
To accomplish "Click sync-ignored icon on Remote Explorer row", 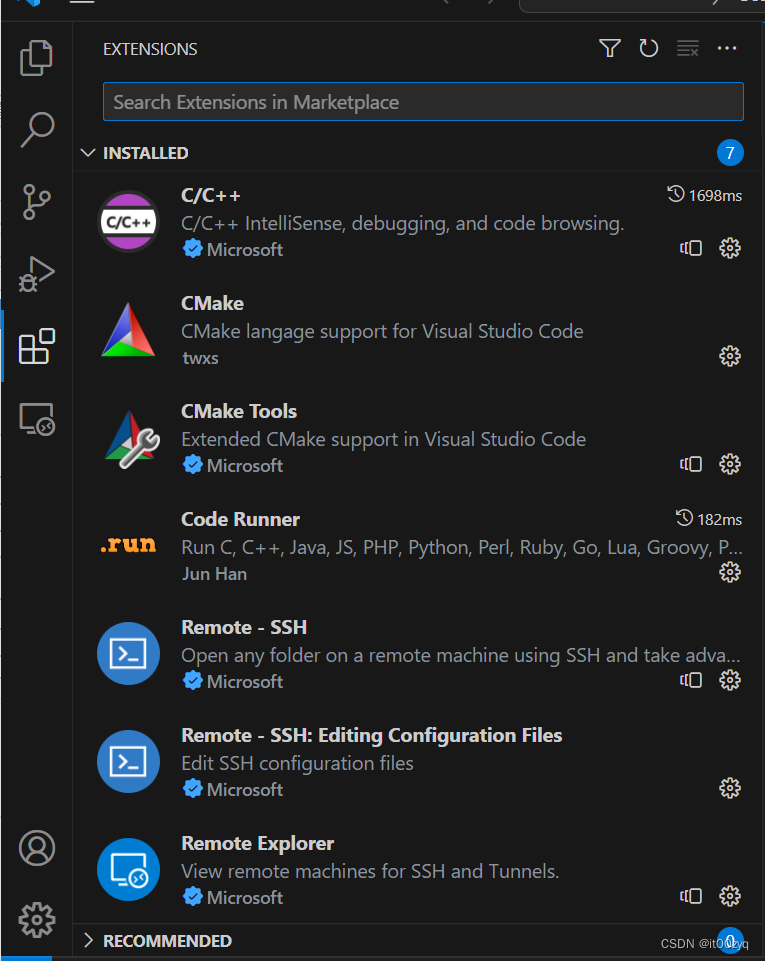I will [x=691, y=896].
